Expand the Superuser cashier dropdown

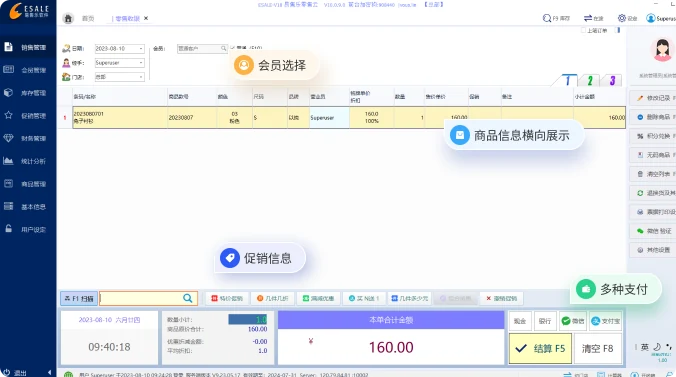pyautogui.click(x=141, y=63)
